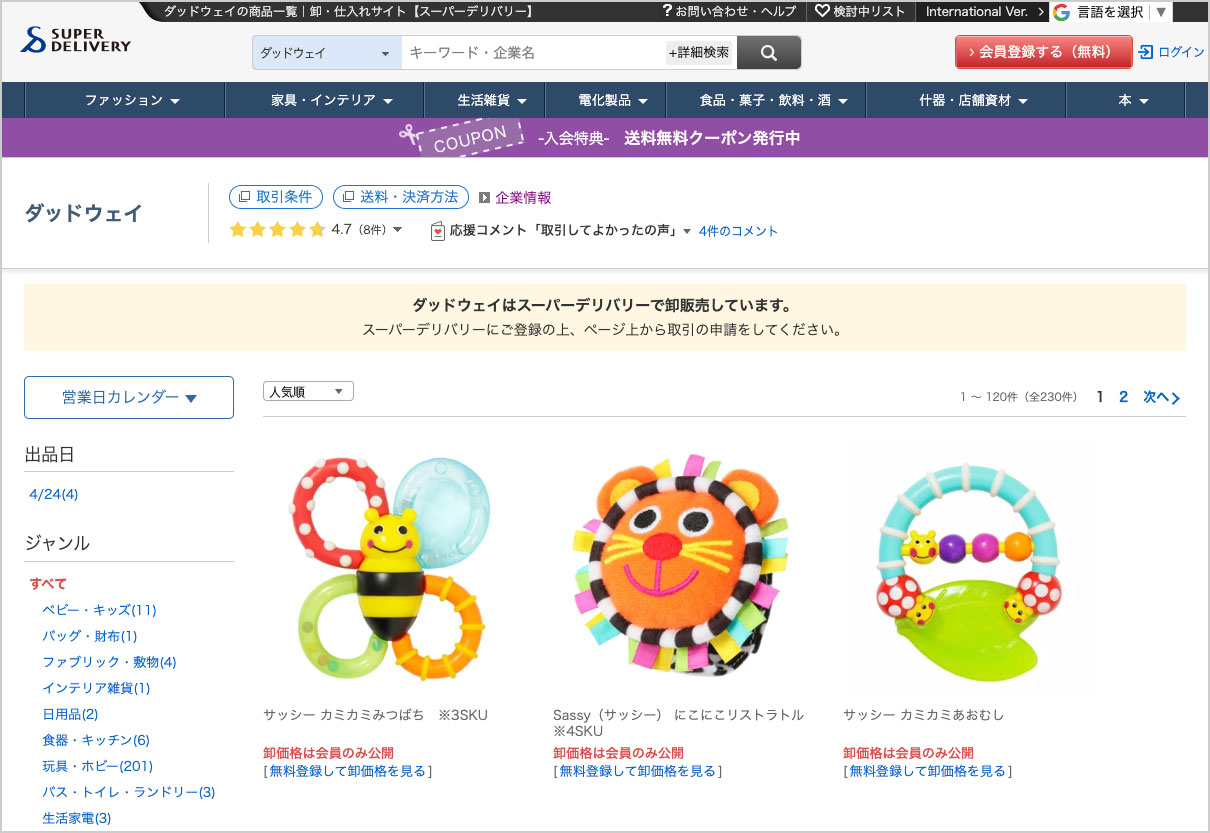
Task: Click the heart comment note icon
Action: 437,231
